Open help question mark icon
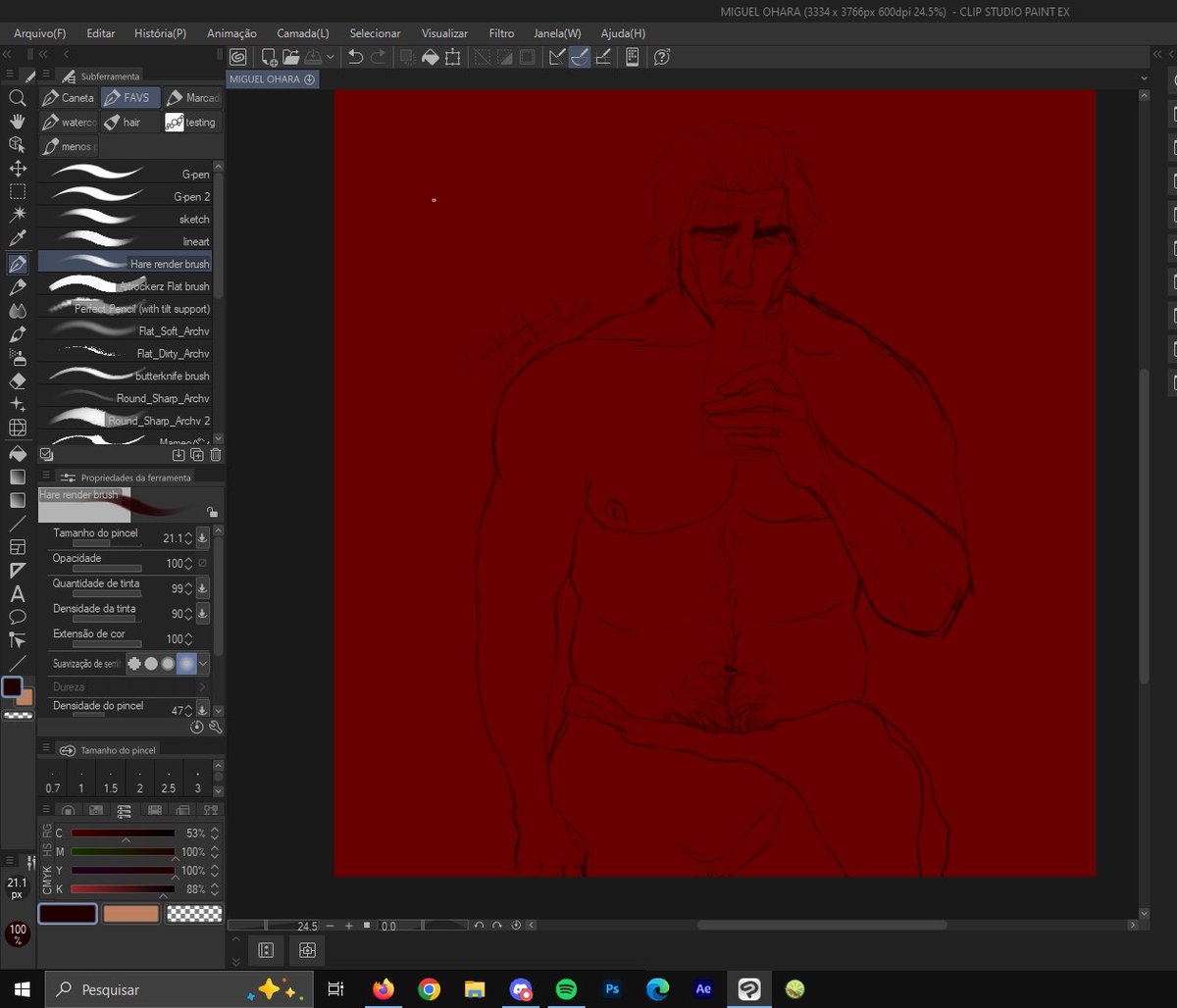 click(x=661, y=57)
